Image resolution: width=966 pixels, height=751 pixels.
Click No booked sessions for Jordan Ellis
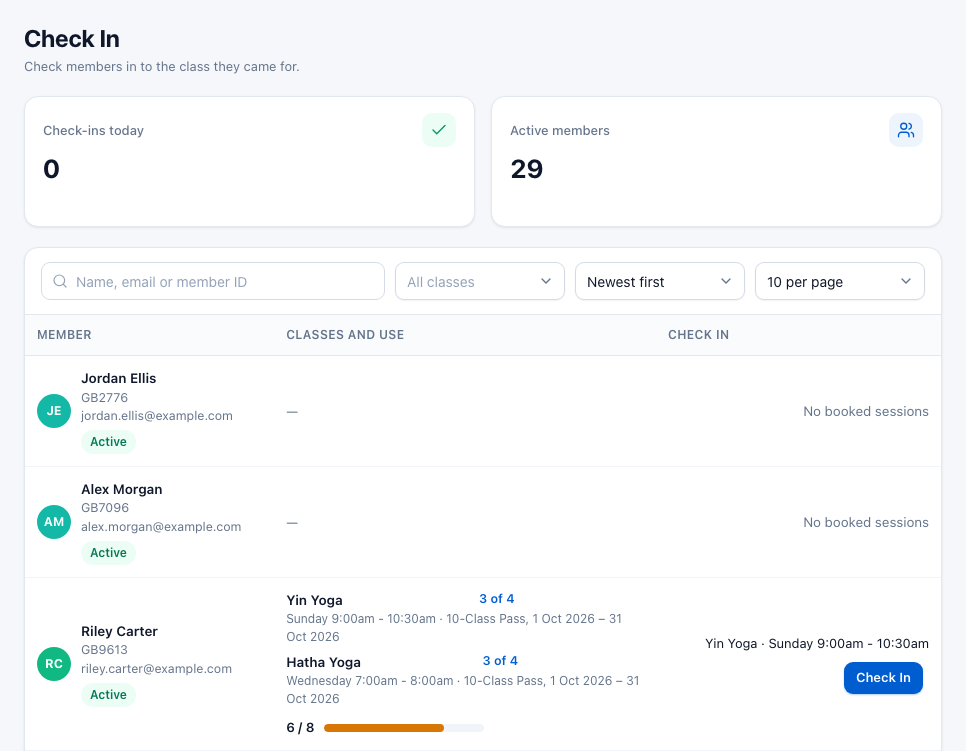coord(866,412)
